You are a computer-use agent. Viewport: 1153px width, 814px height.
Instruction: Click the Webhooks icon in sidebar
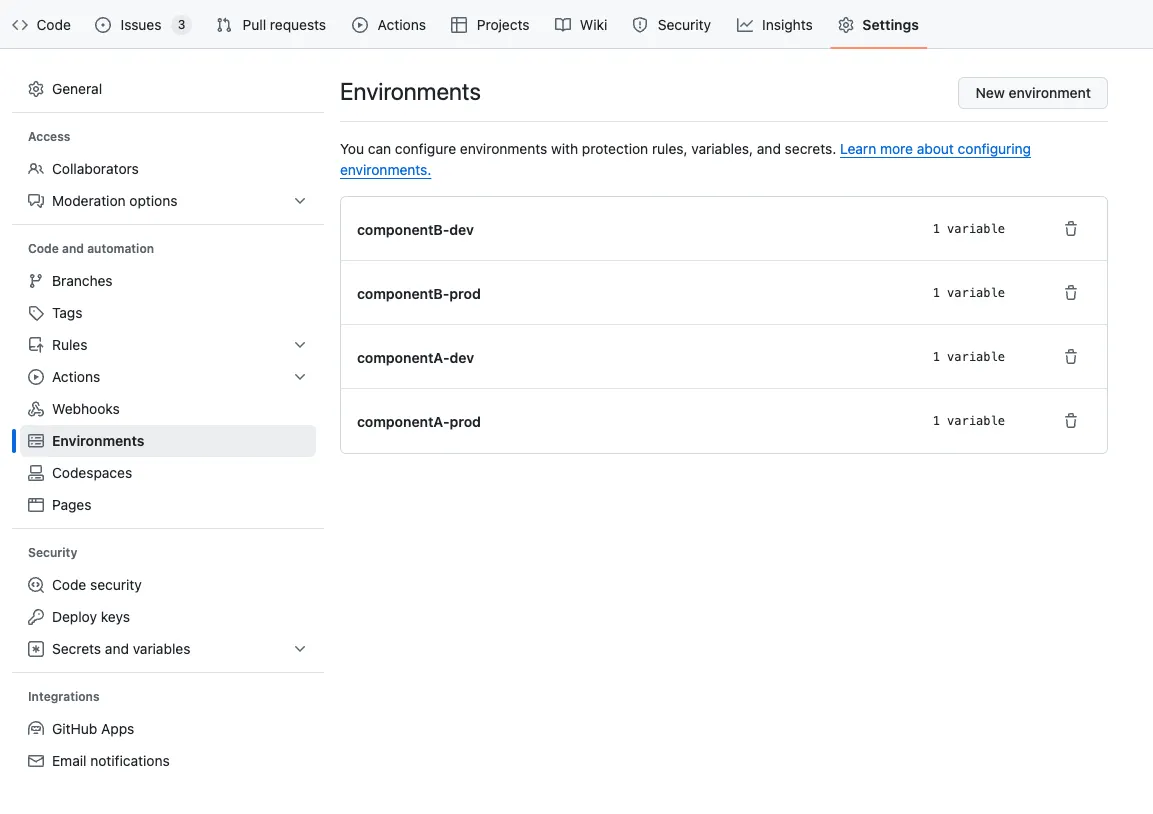click(x=36, y=409)
